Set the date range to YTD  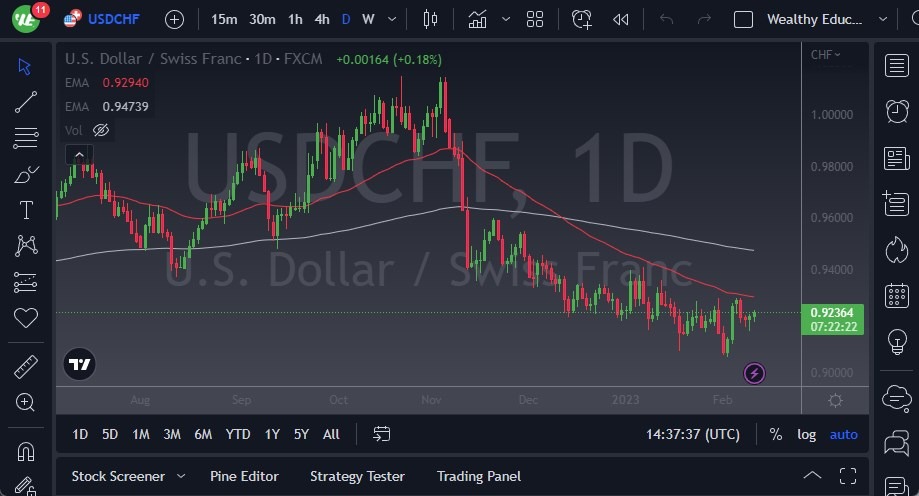pyautogui.click(x=238, y=434)
